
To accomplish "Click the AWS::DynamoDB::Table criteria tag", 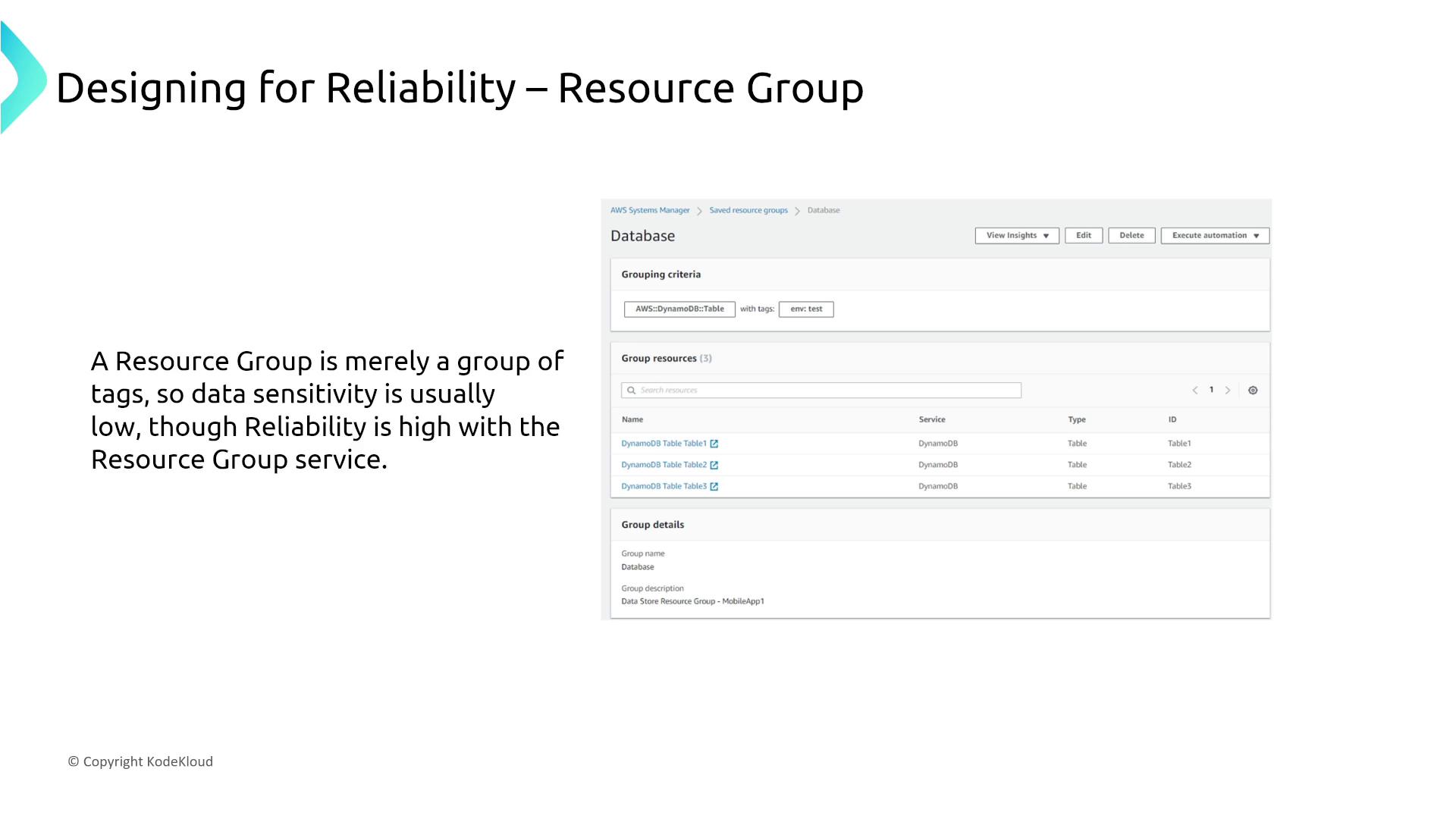I will click(x=679, y=309).
